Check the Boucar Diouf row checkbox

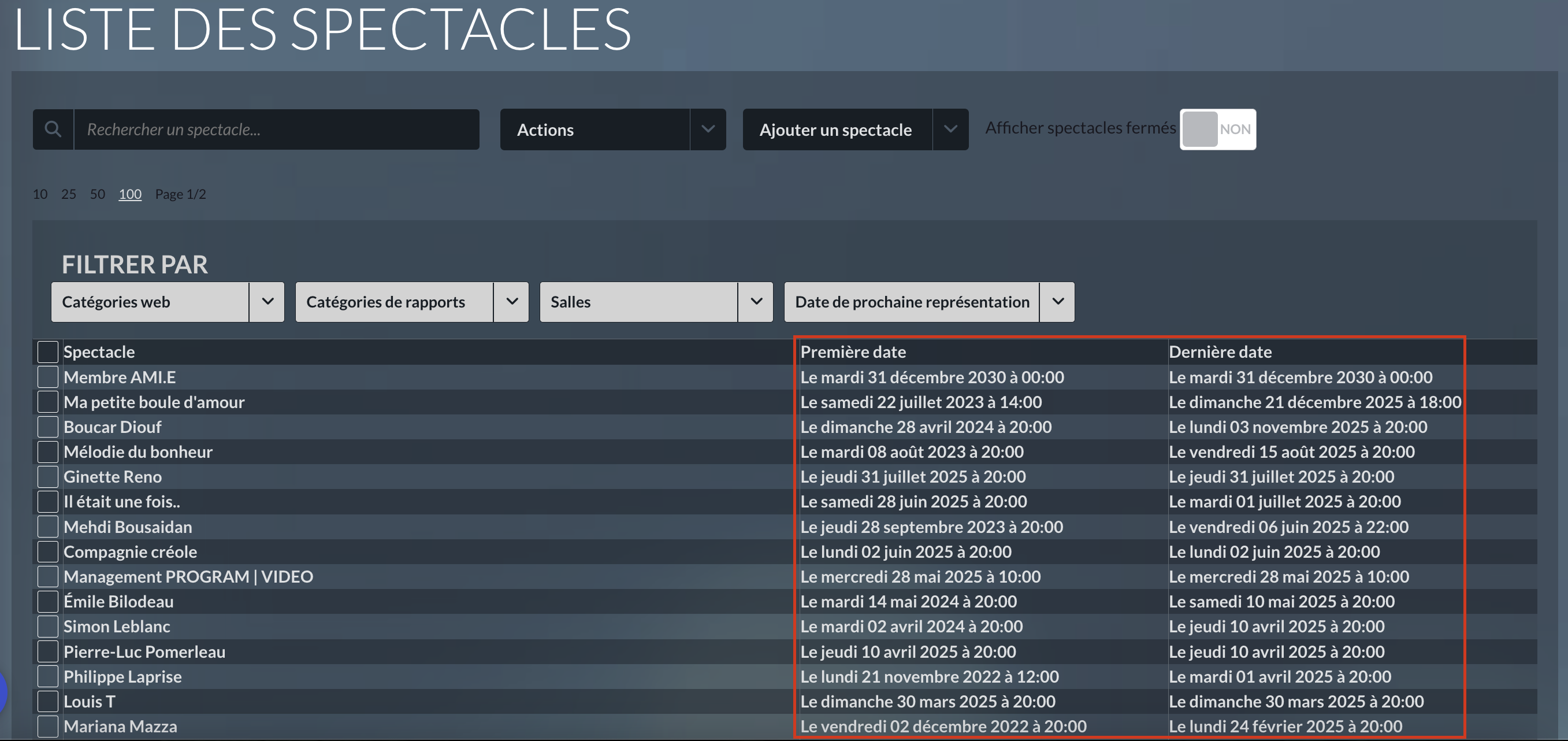pyautogui.click(x=47, y=427)
